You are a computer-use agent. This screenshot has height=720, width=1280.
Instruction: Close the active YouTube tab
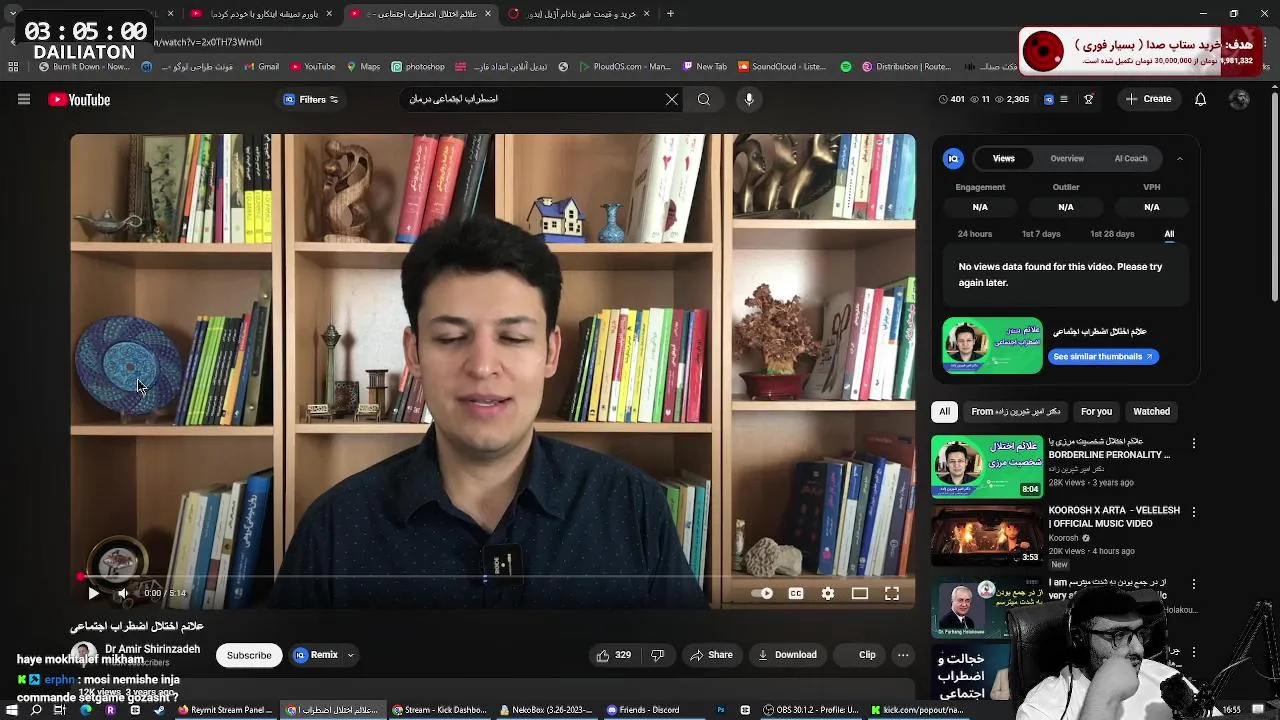pyautogui.click(x=488, y=14)
